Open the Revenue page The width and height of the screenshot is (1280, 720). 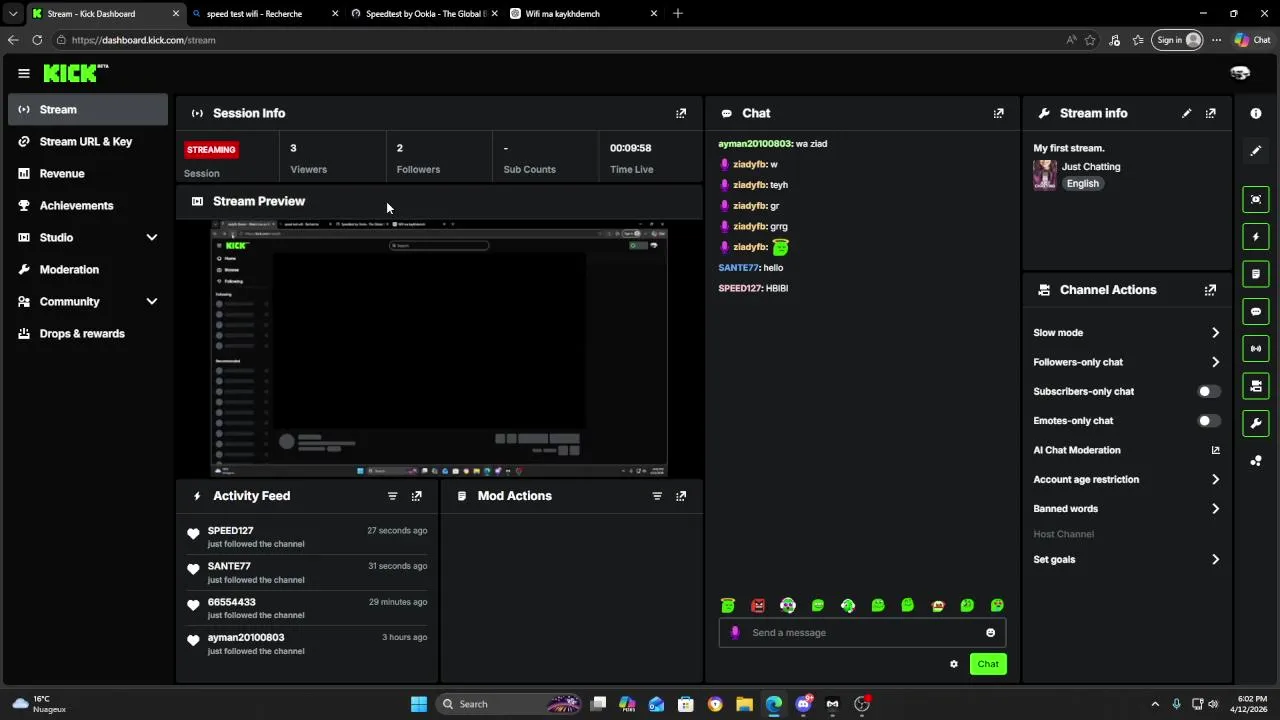pyautogui.click(x=88, y=173)
